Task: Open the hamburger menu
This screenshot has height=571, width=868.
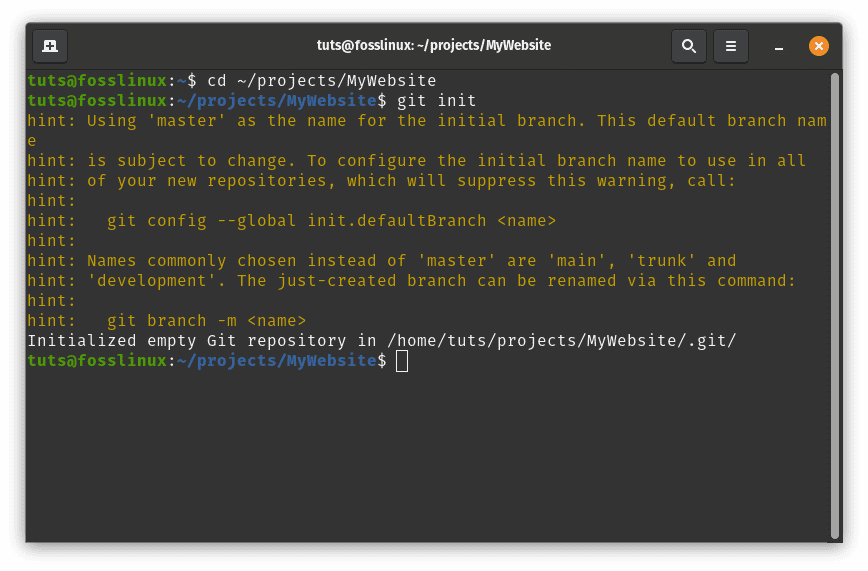Action: click(731, 46)
